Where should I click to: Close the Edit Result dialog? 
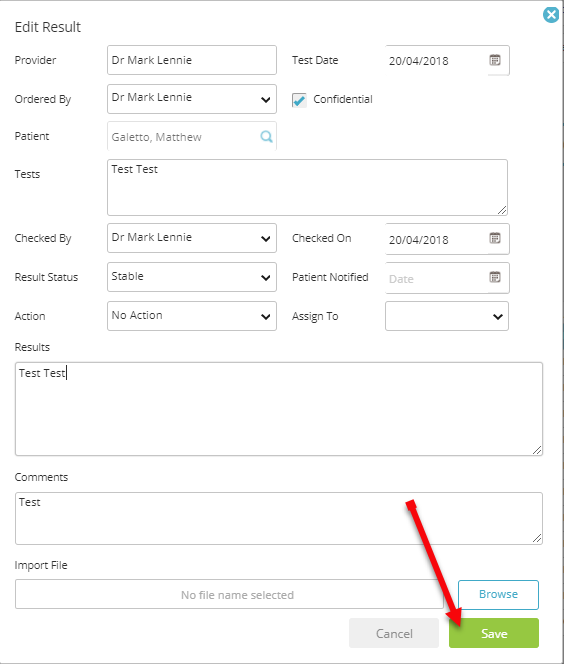pyautogui.click(x=551, y=15)
